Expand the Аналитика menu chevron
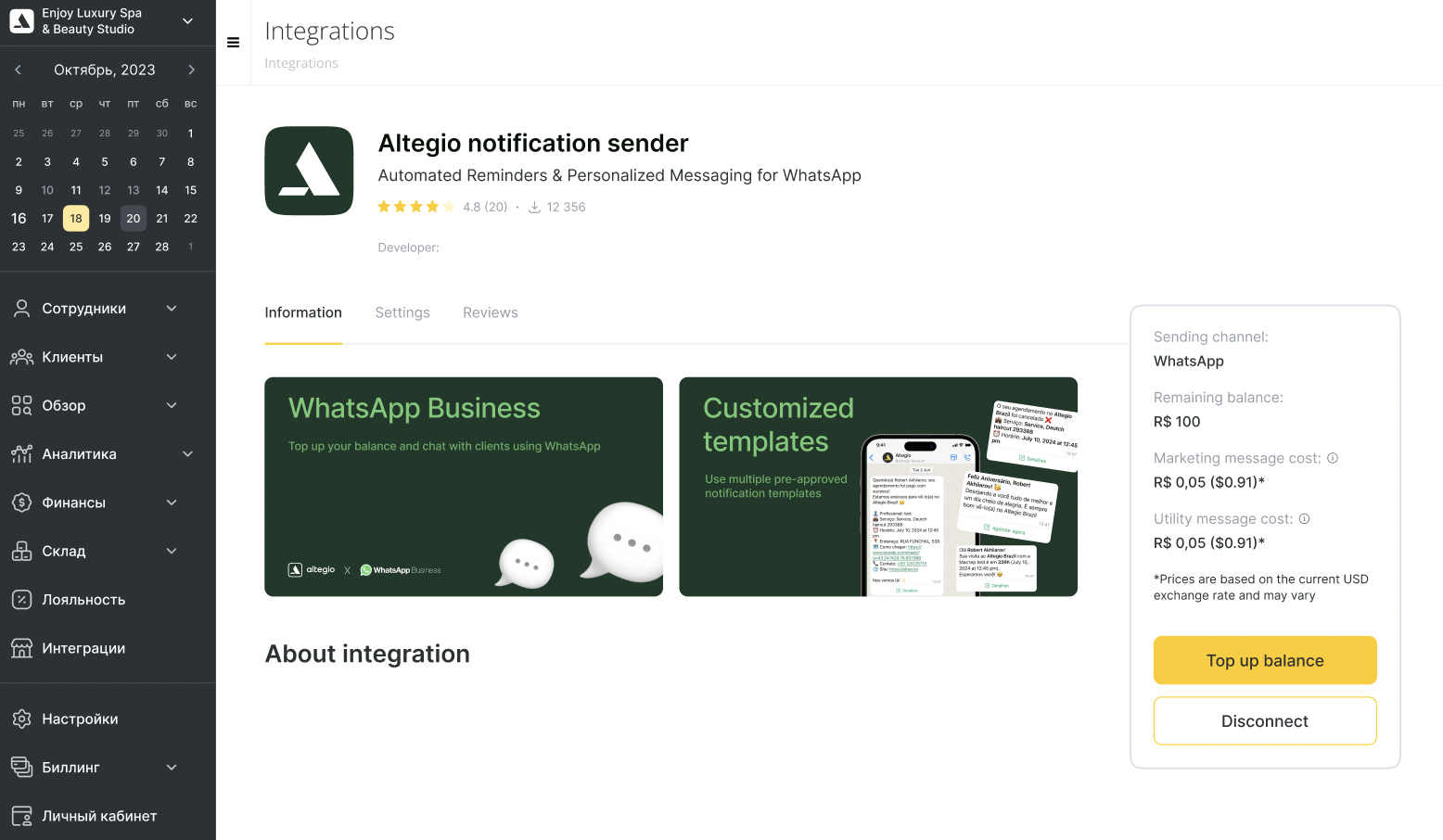This screenshot has height=840, width=1443. (x=188, y=454)
